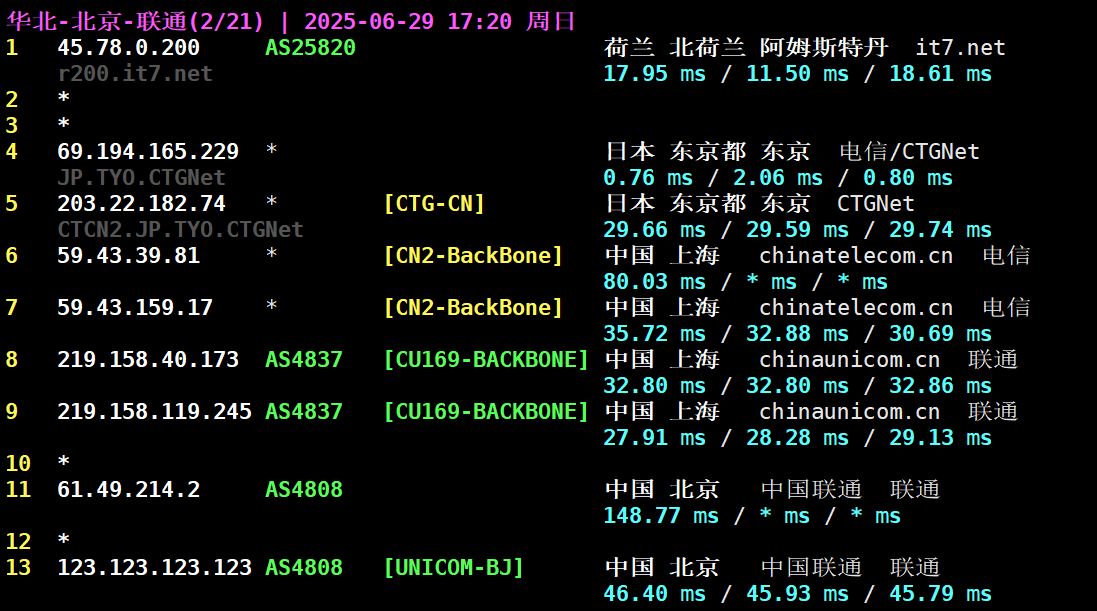Select chinatelecom.cn on hop 6
This screenshot has width=1097, height=611.
coord(856,255)
